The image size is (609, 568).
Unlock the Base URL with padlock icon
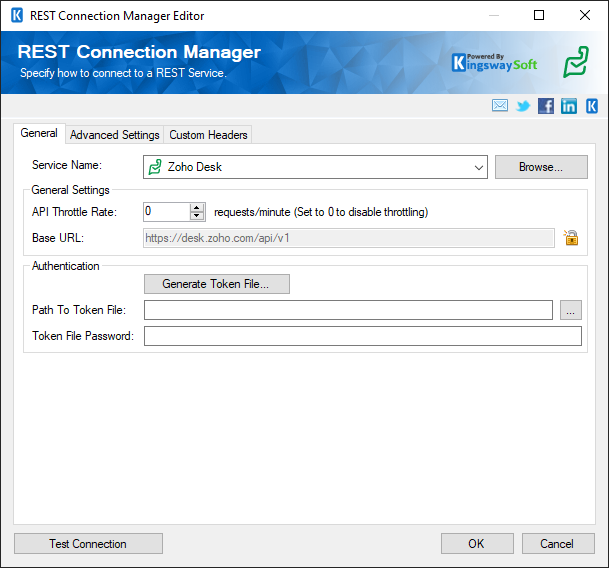pos(571,237)
